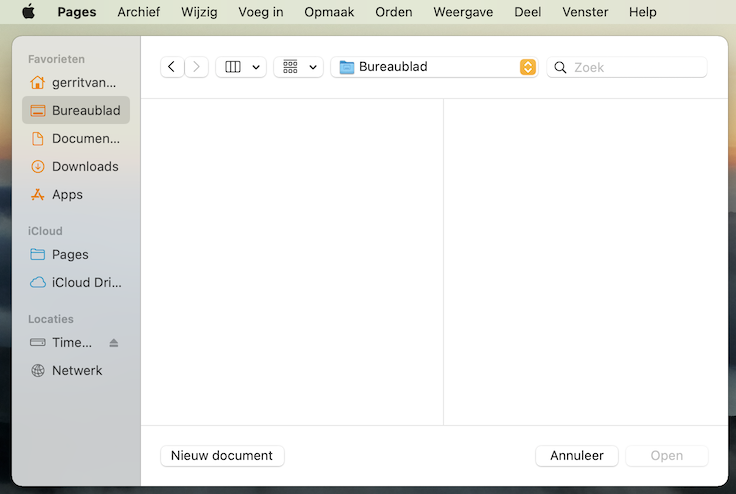Open the Help menu
The image size is (736, 494).
click(x=643, y=12)
